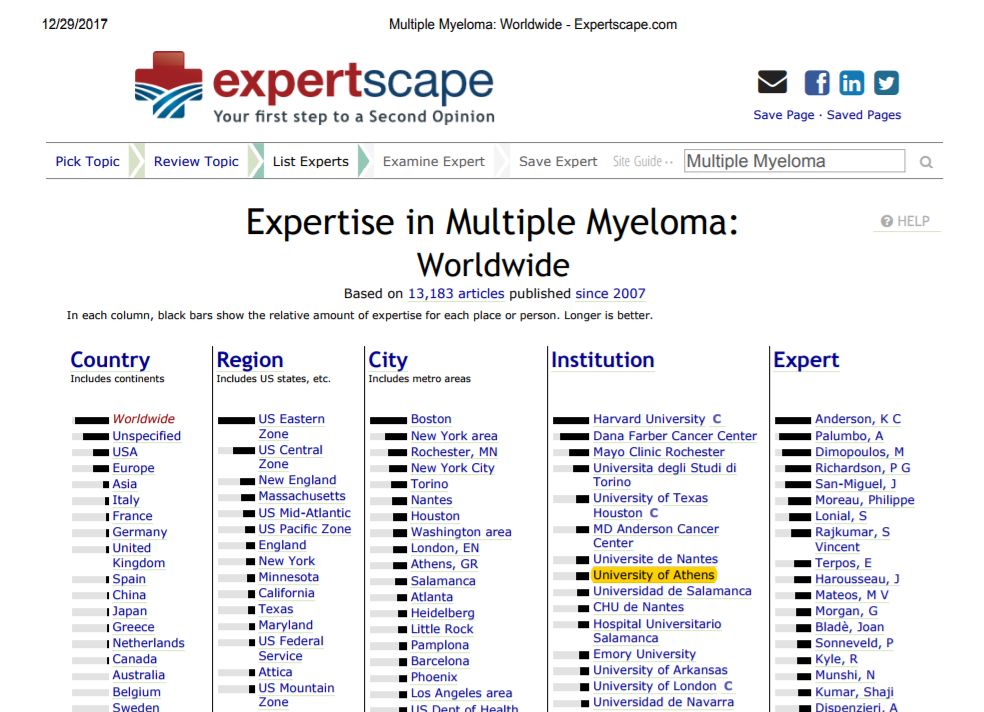
Task: Click the since 2007 link
Action: click(610, 294)
